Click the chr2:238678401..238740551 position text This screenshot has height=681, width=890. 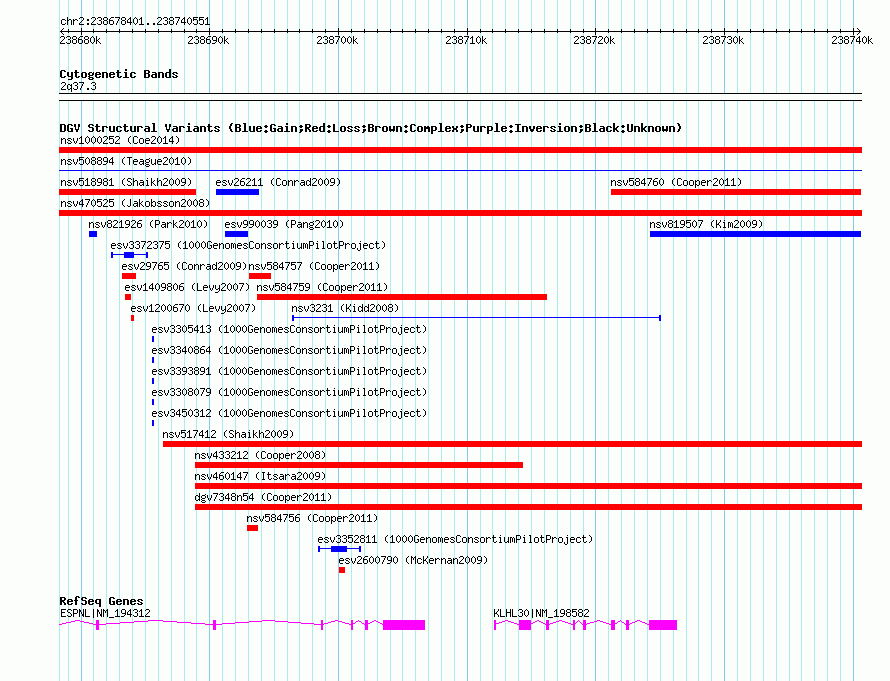coord(135,21)
